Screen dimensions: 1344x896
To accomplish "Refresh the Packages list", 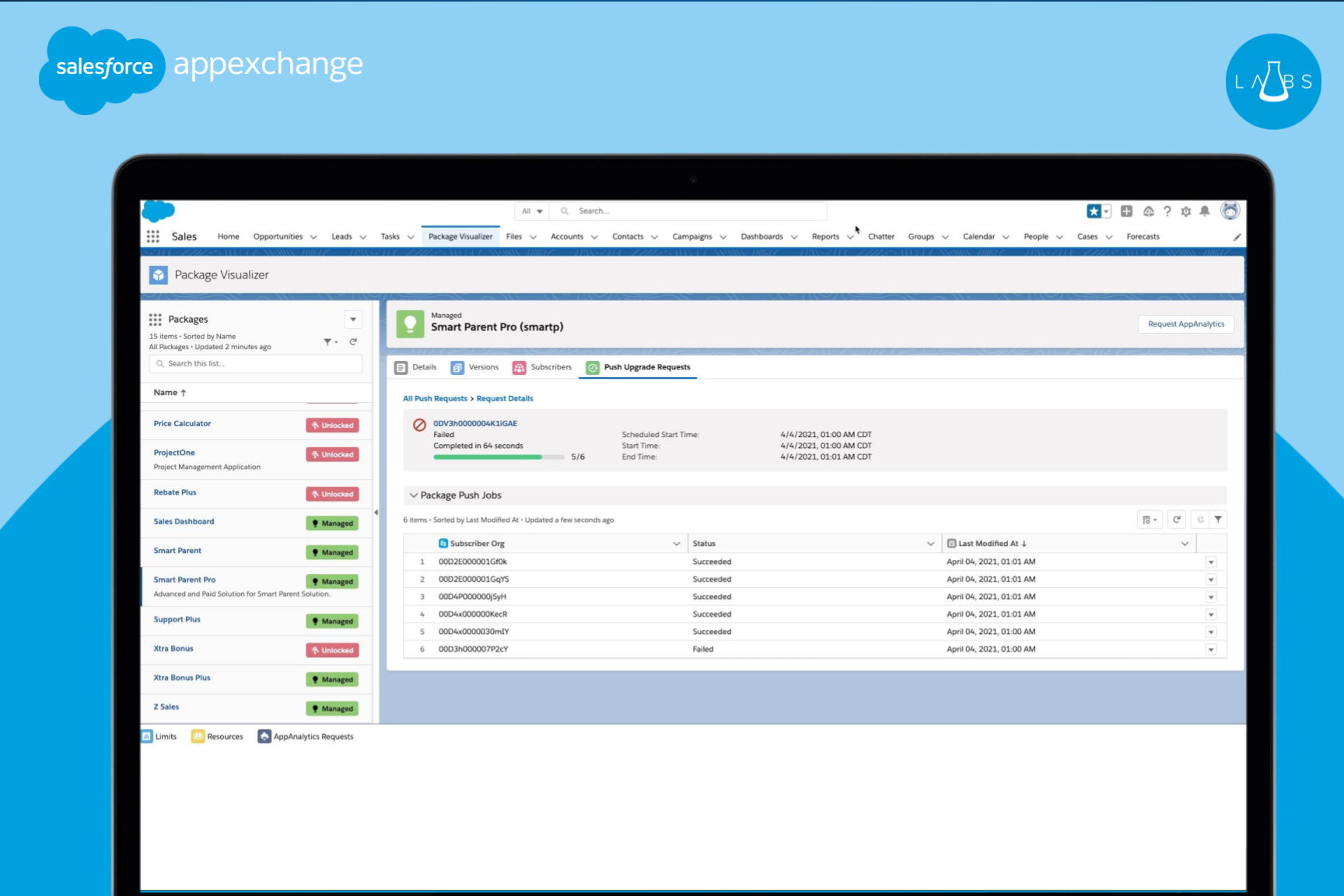I will pos(353,342).
